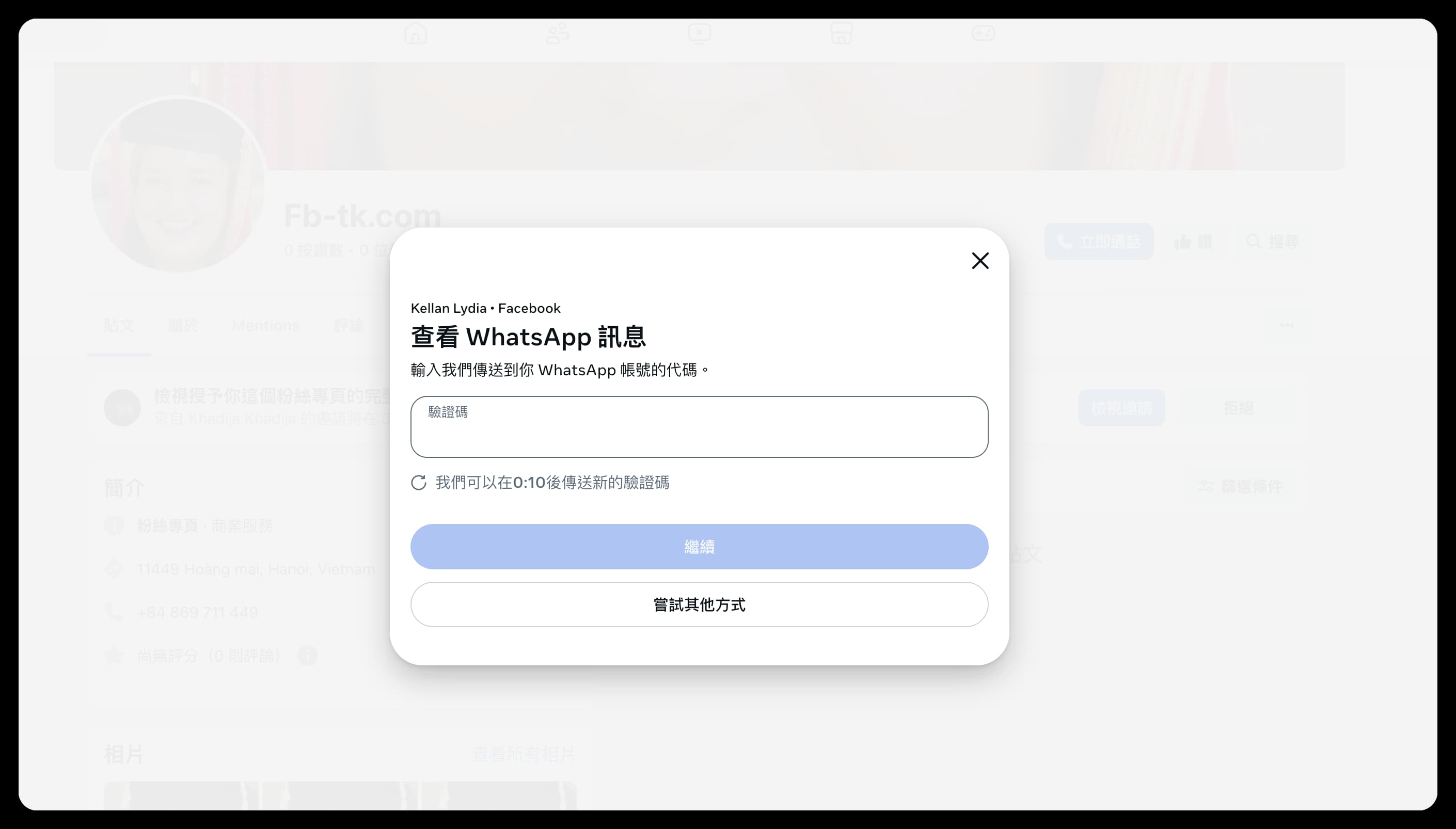Image resolution: width=1456 pixels, height=829 pixels.
Task: Open the Watch video icon in navigation
Action: click(x=699, y=34)
